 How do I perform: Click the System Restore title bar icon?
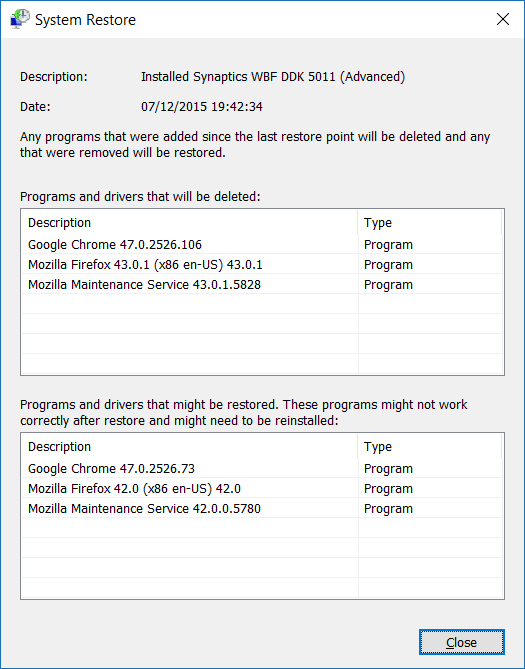[x=20, y=19]
